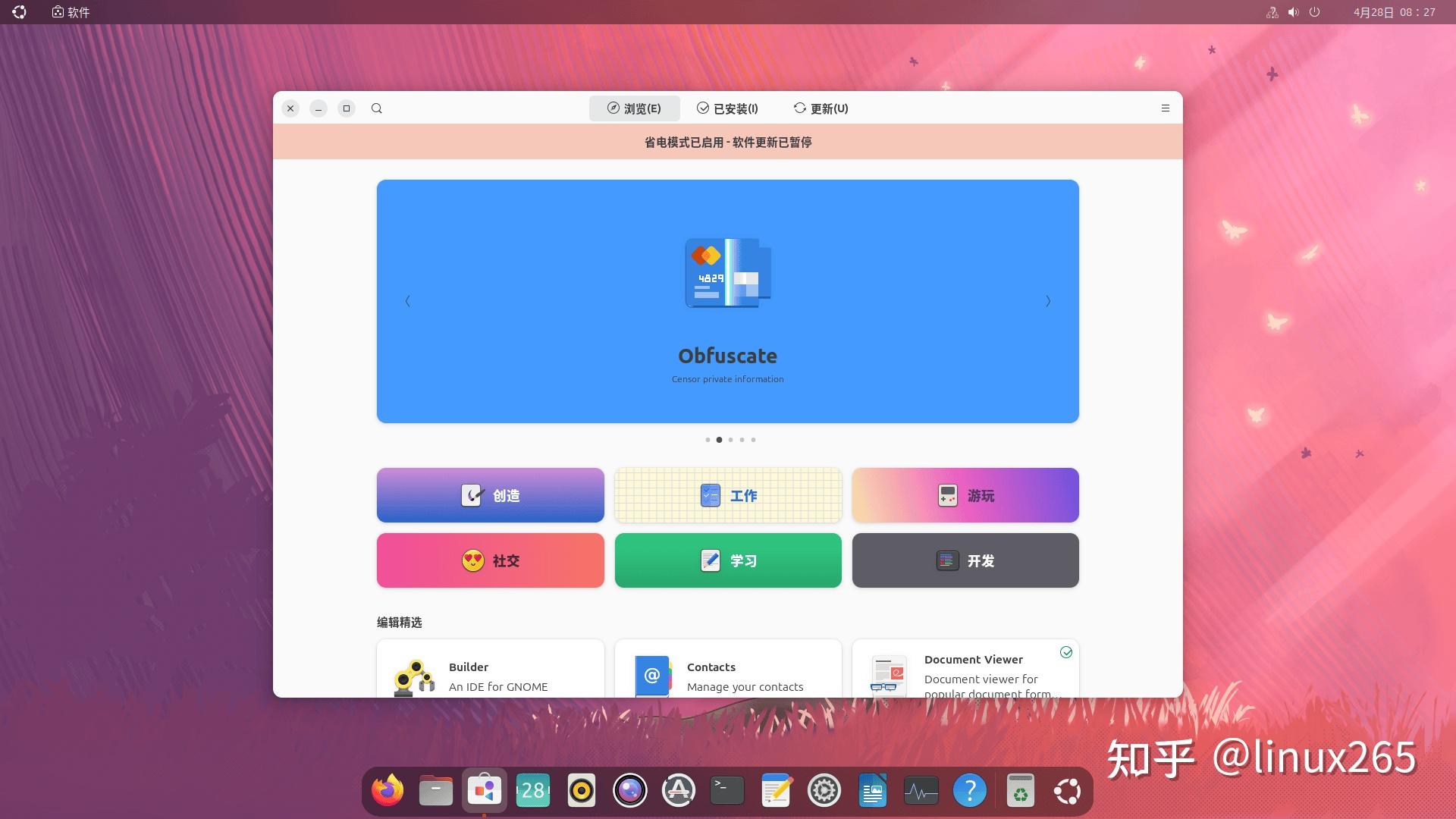Select the 学习 category card
The image size is (1456, 819).
727,560
